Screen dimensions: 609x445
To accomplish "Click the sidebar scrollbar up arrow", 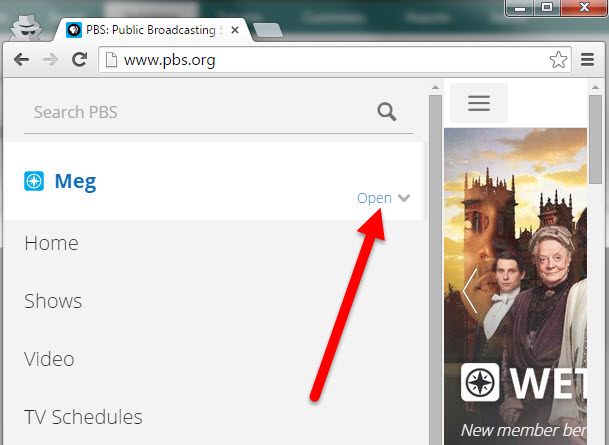I will click(435, 87).
